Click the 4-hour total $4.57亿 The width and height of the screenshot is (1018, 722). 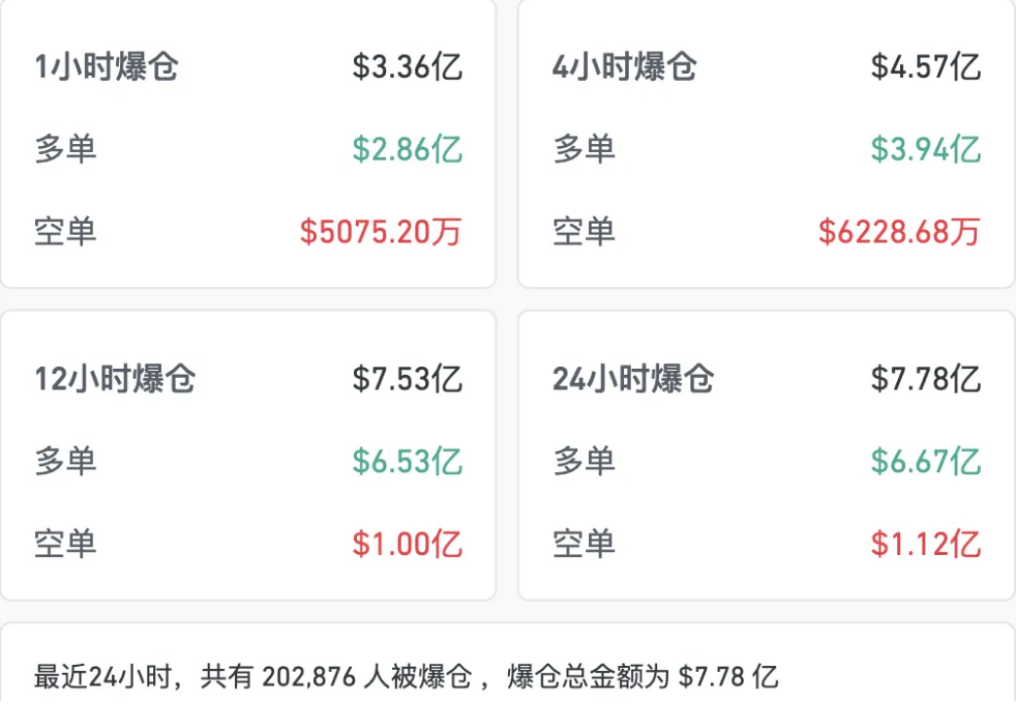(925, 68)
